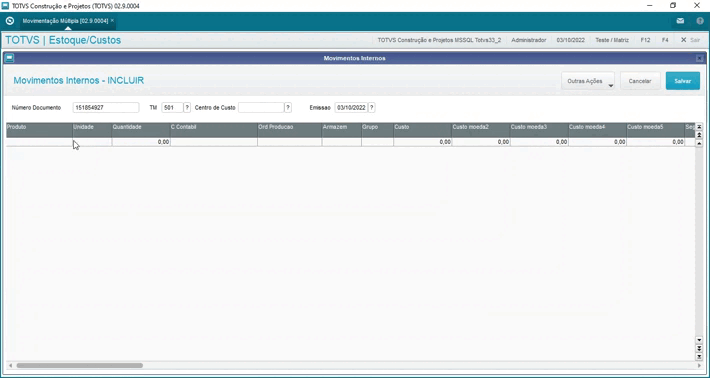Expand the Outras Ações dropdown
The image size is (710, 378).
(x=588, y=81)
